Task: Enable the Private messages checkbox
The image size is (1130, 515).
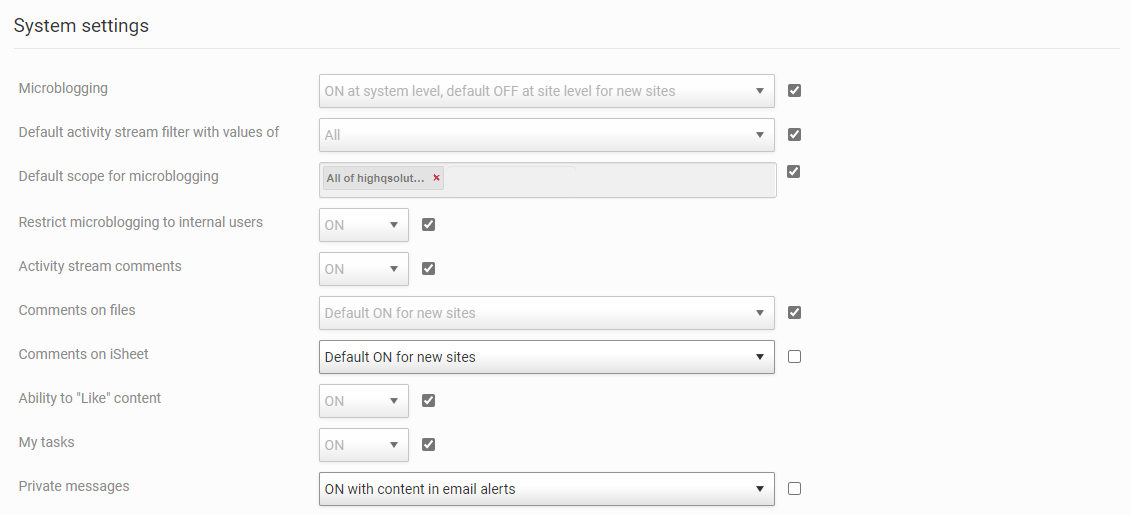Action: [x=794, y=489]
